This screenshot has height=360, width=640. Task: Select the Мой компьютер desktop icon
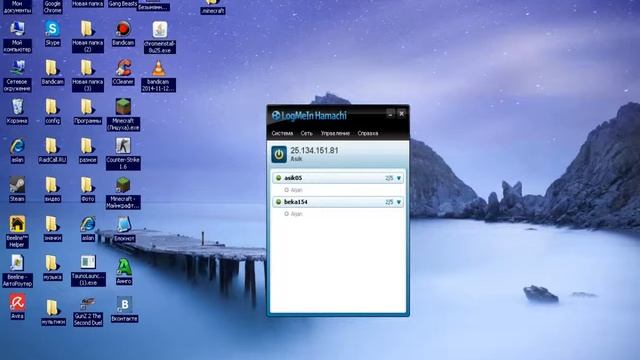[17, 36]
